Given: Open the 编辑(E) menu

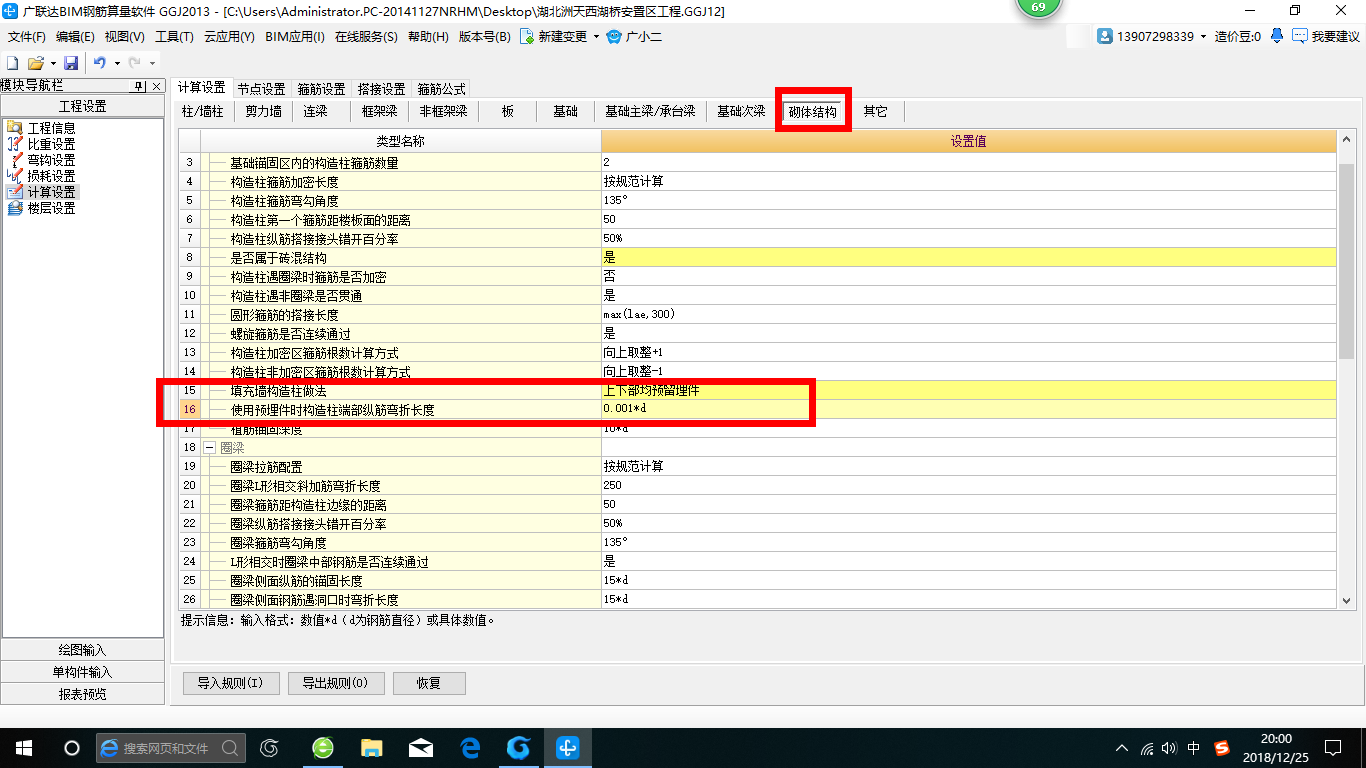Looking at the screenshot, I should coord(76,37).
